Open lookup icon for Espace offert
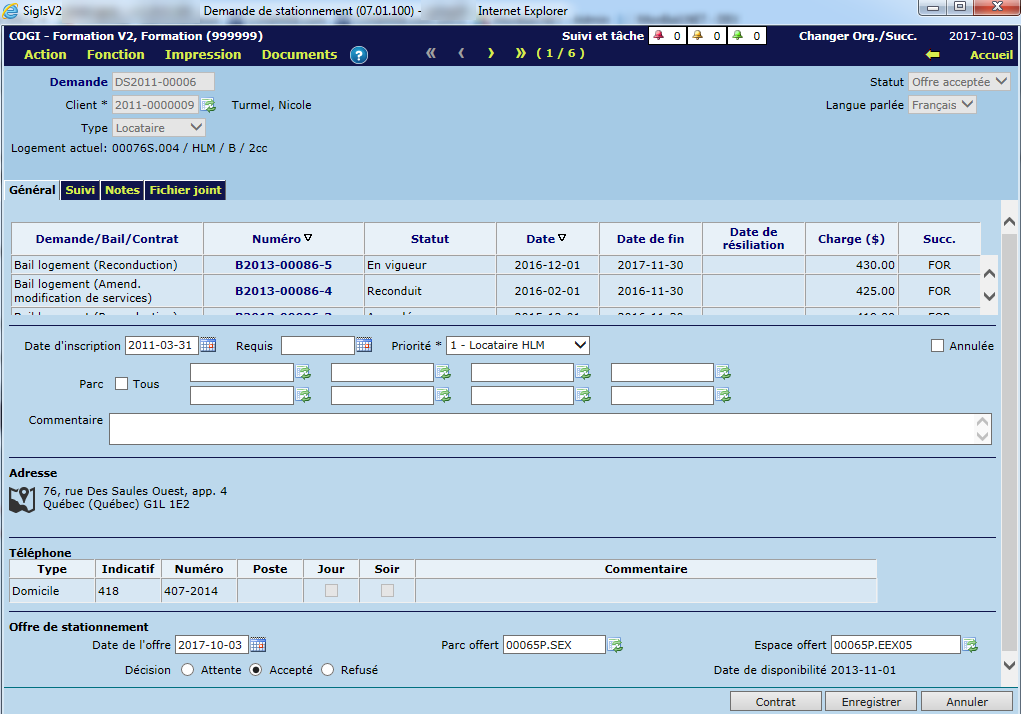Image resolution: width=1021 pixels, height=714 pixels. 970,645
